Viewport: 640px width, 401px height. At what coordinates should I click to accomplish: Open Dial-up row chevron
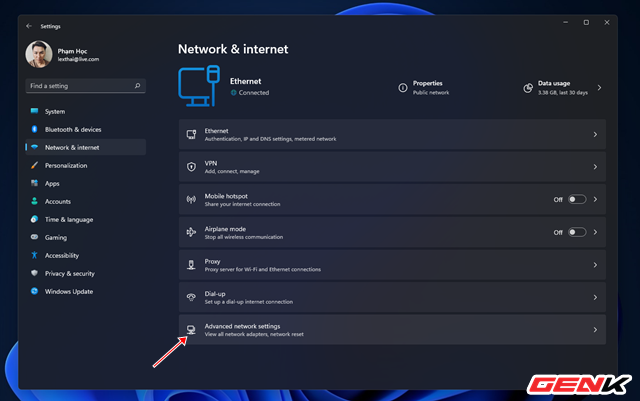595,297
